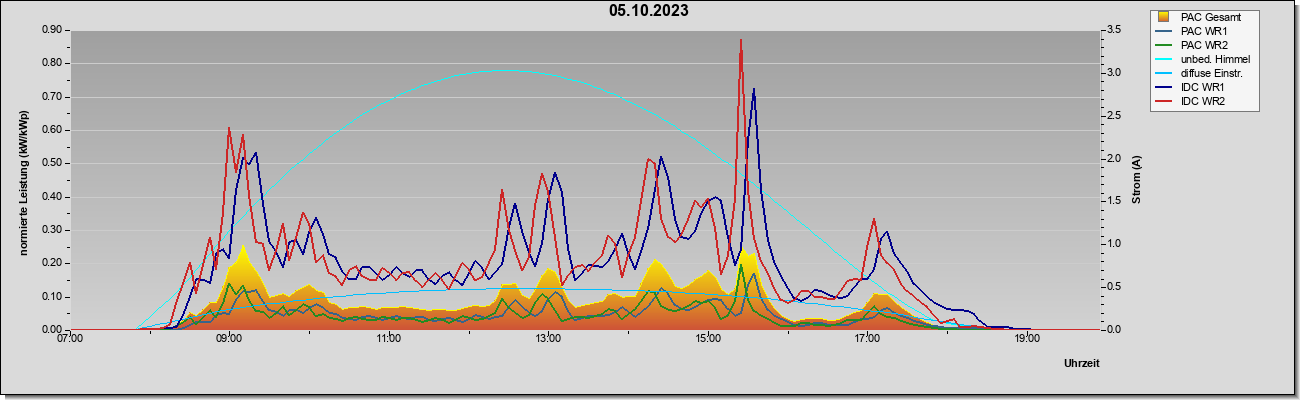Click the 15:00 time axis tick
This screenshot has height=400, width=1300.
click(707, 339)
